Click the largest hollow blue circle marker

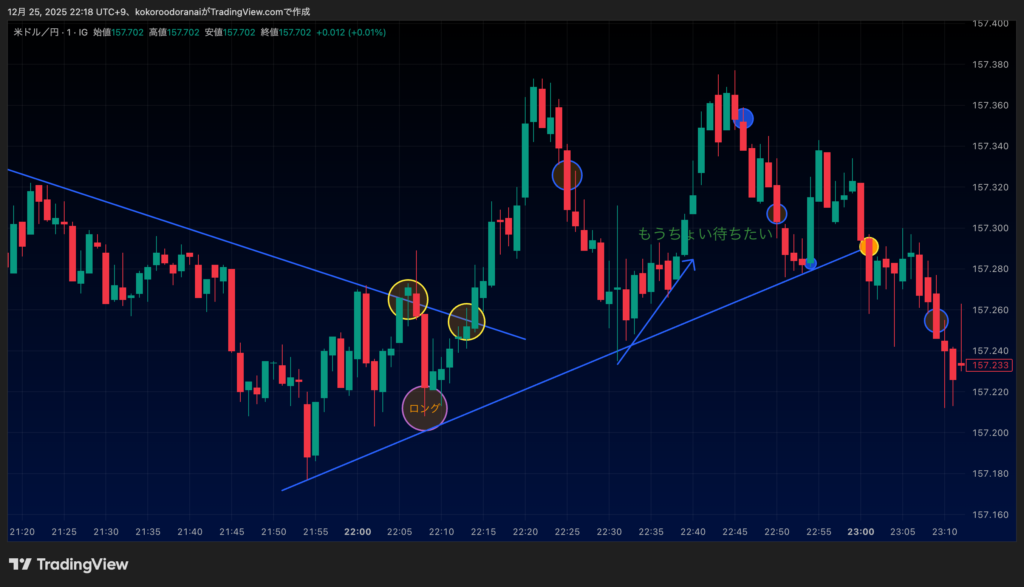point(566,176)
